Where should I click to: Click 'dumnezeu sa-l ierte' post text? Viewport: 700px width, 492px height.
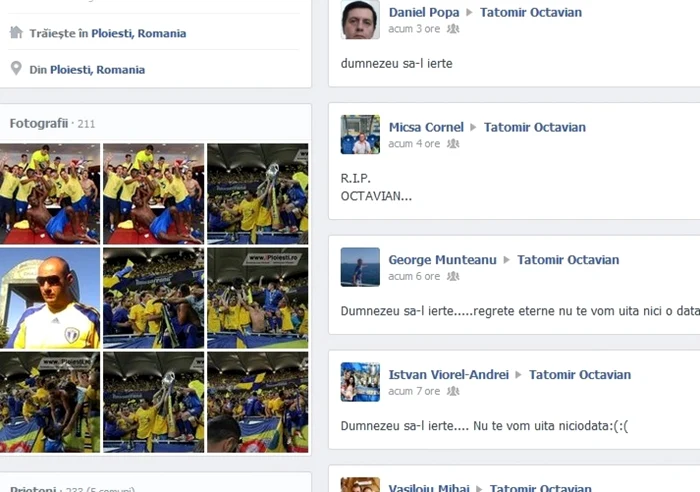click(x=396, y=63)
